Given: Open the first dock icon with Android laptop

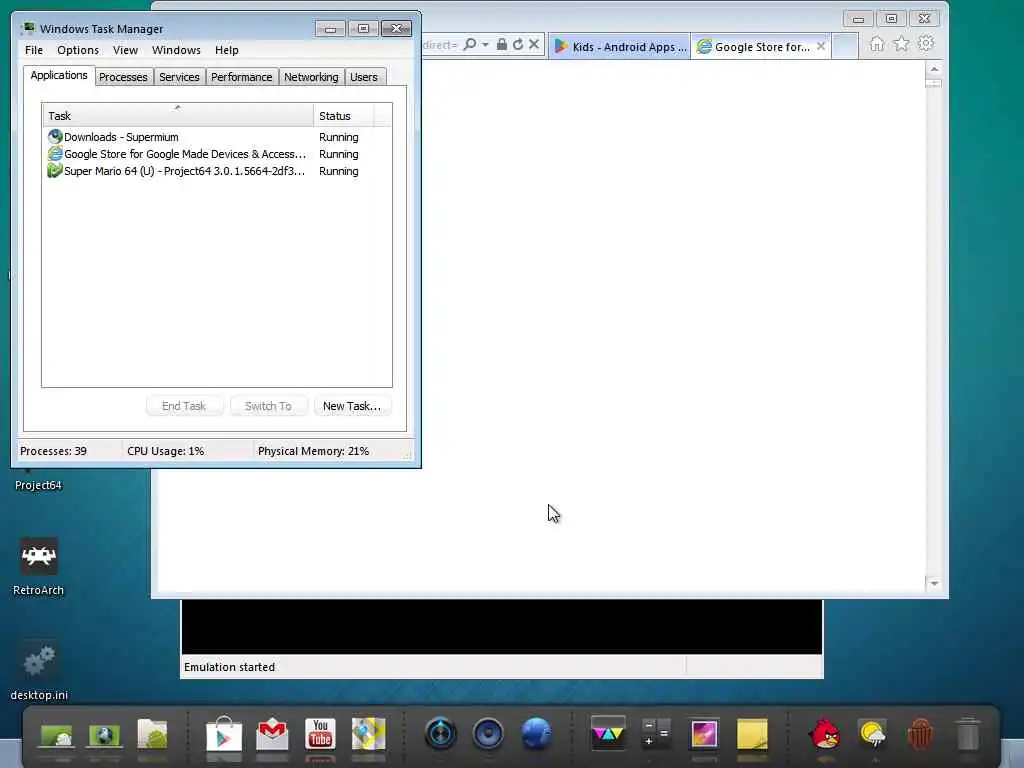Looking at the screenshot, I should pyautogui.click(x=56, y=735).
